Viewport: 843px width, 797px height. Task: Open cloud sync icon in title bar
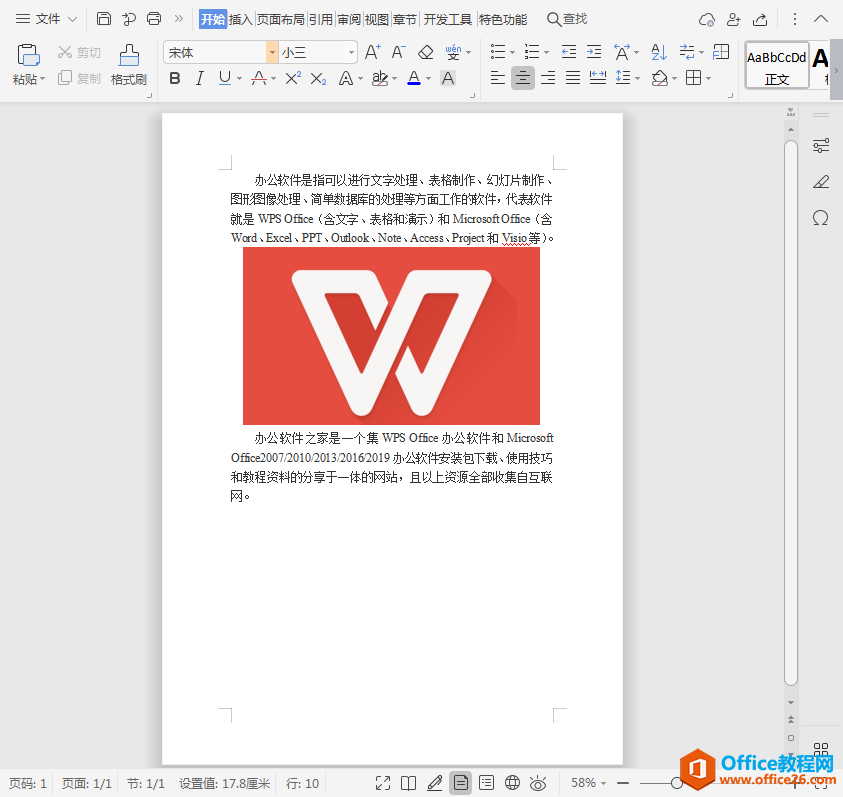[x=706, y=20]
